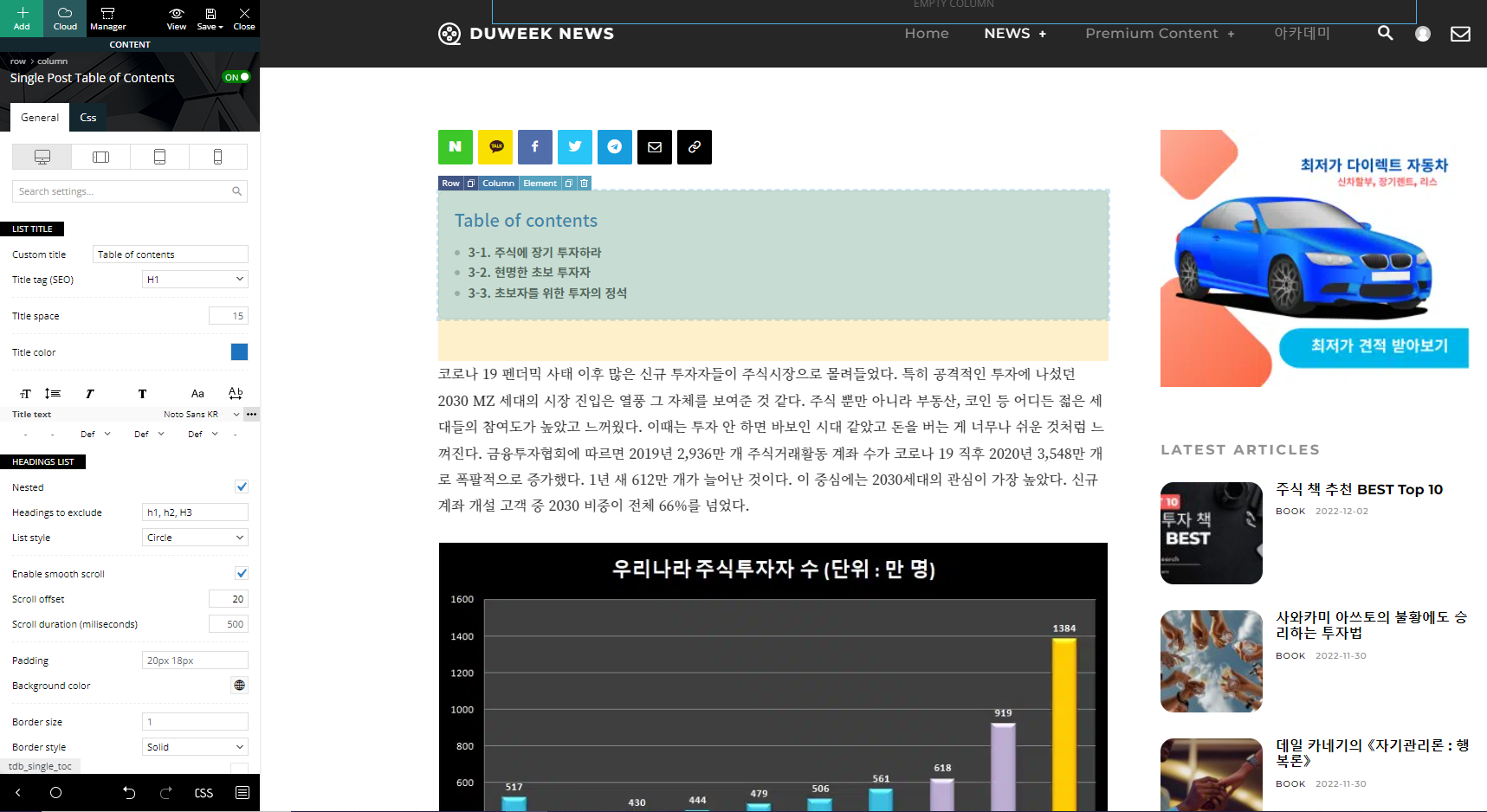Open the CSS editor from bottom bar
The height and width of the screenshot is (812, 1487).
(x=204, y=793)
